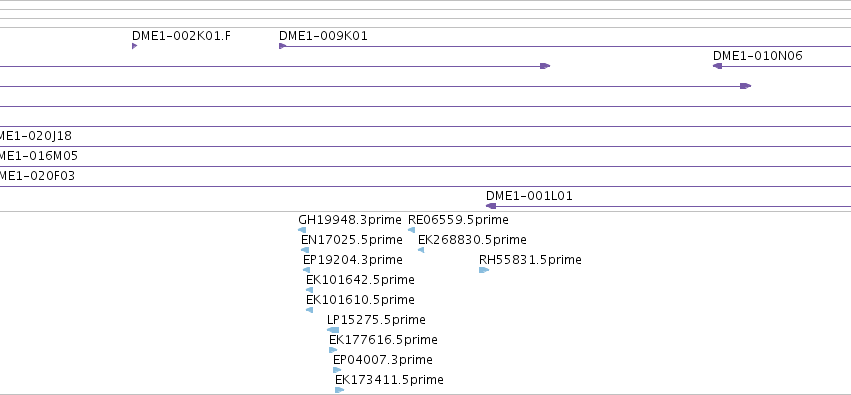
Task: Select the LP15275.5prime feature glyph
Action: 333,330
